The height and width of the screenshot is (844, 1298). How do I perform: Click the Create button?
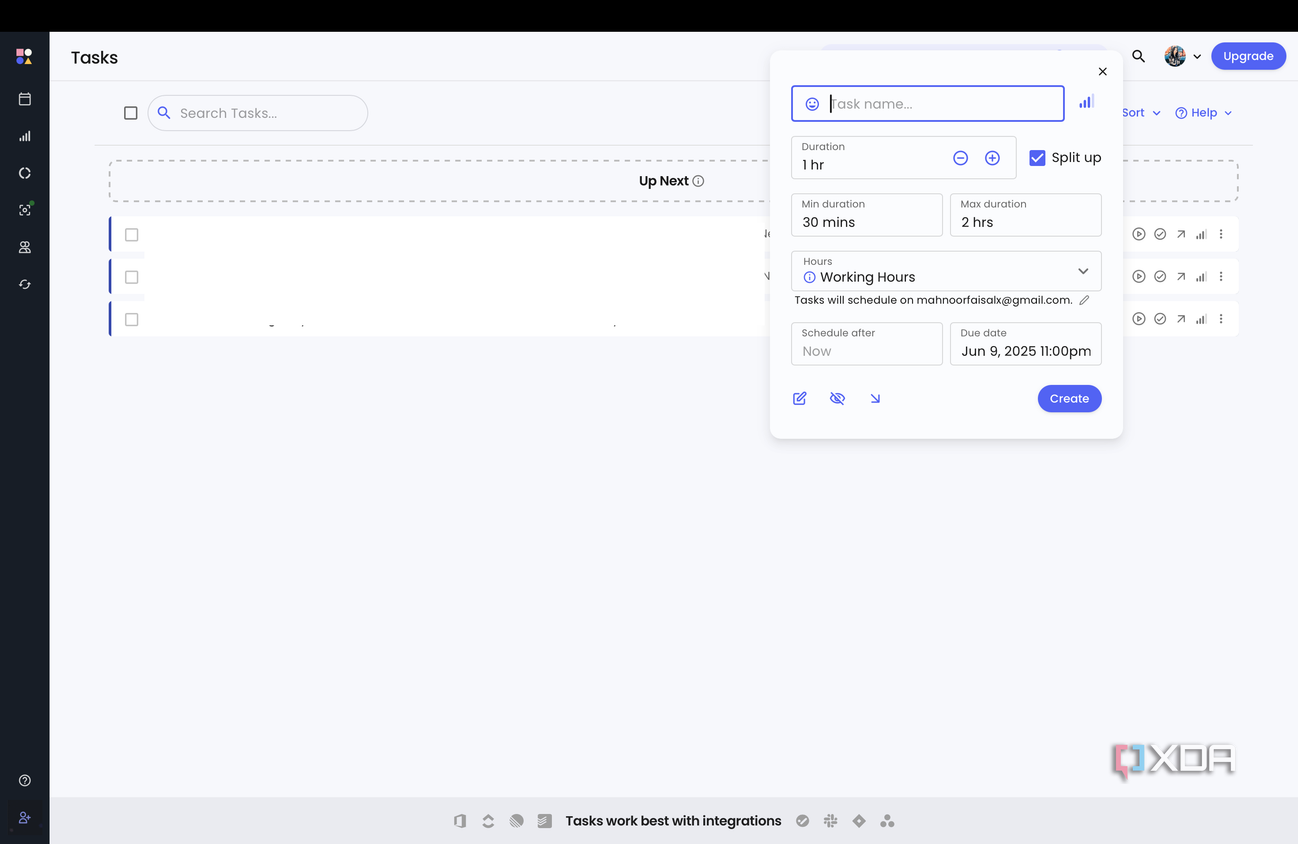coord(1069,399)
